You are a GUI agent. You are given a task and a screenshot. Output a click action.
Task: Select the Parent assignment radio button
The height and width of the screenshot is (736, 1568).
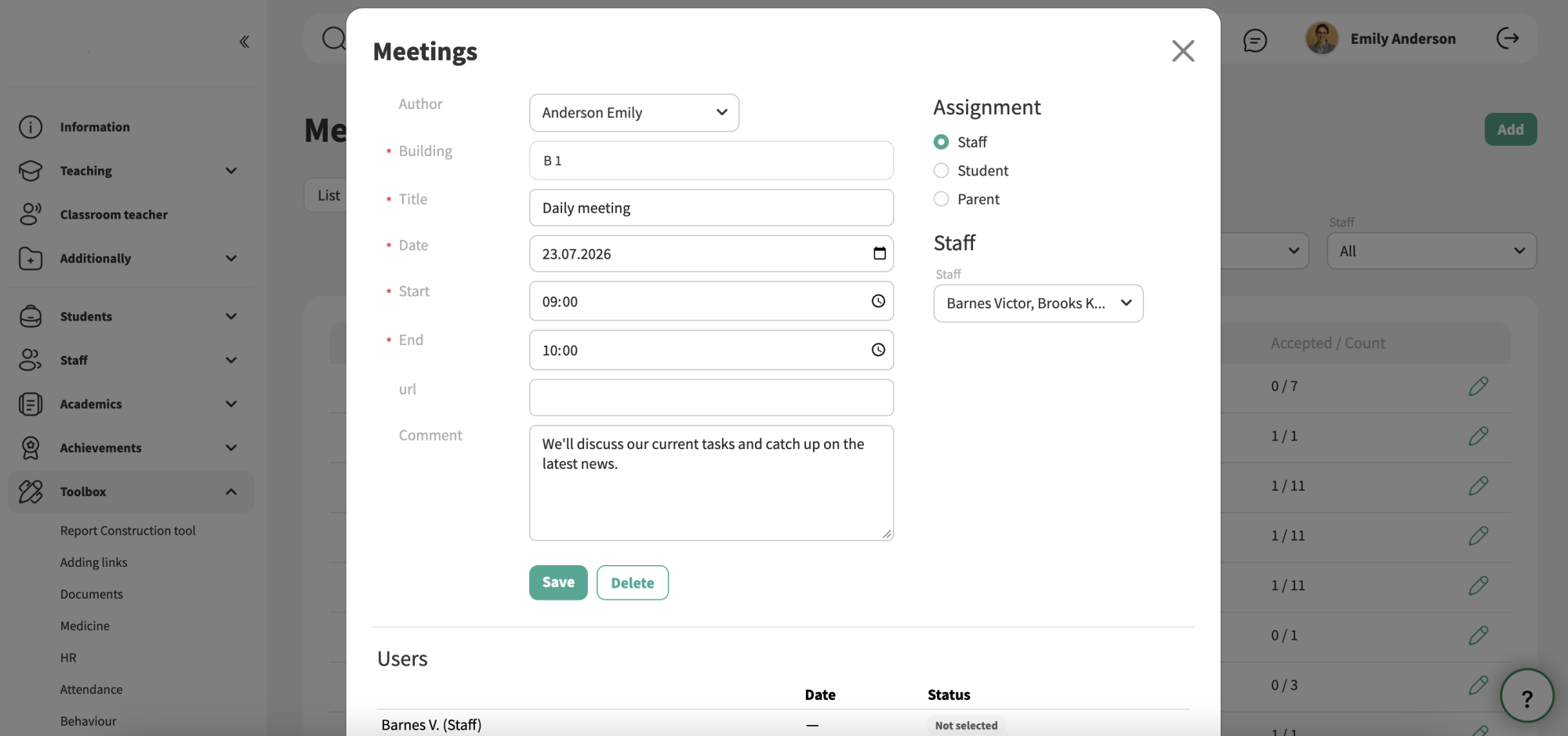pyautogui.click(x=941, y=199)
